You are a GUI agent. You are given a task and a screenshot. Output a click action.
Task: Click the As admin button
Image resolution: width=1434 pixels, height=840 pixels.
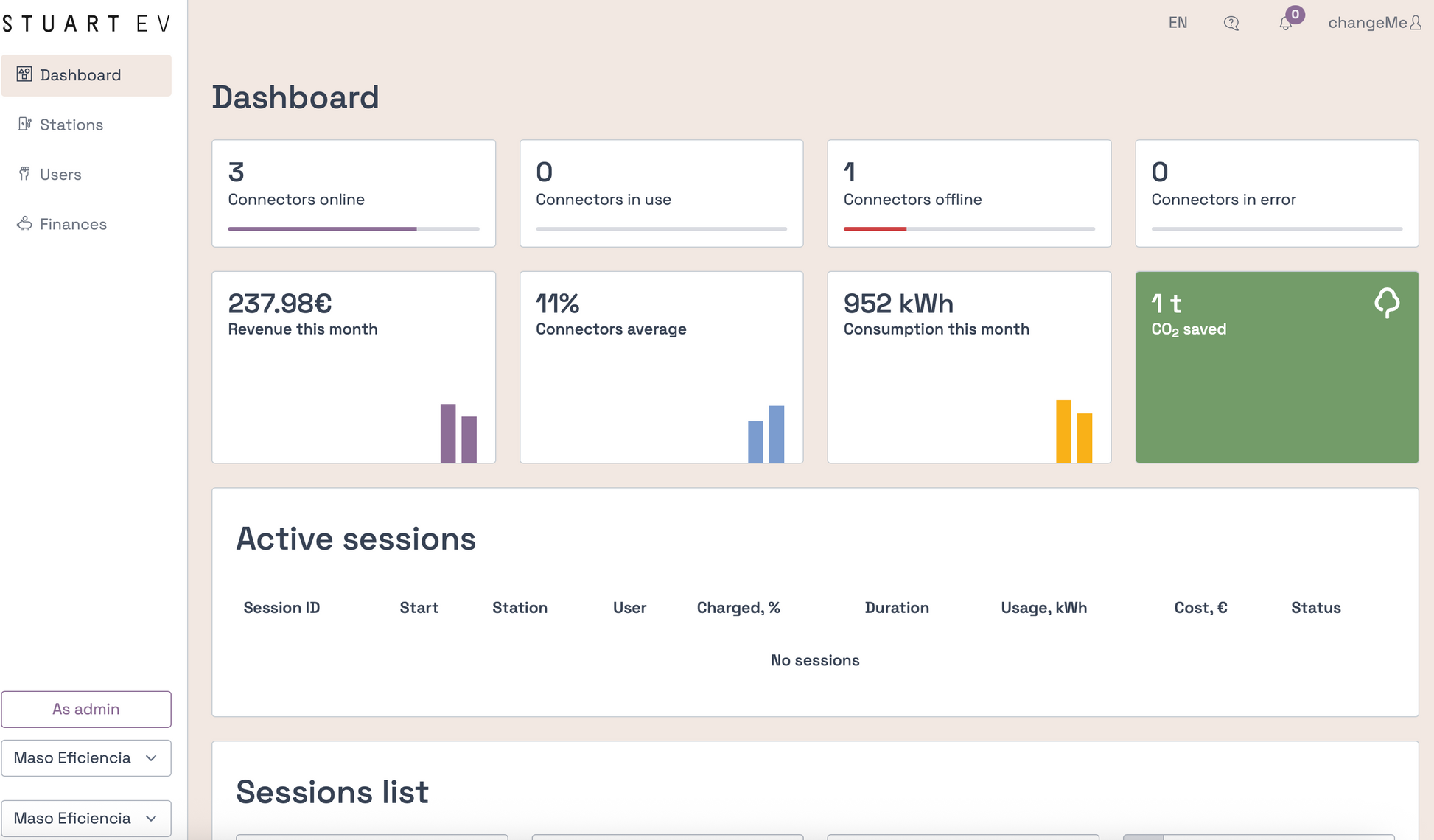[86, 709]
